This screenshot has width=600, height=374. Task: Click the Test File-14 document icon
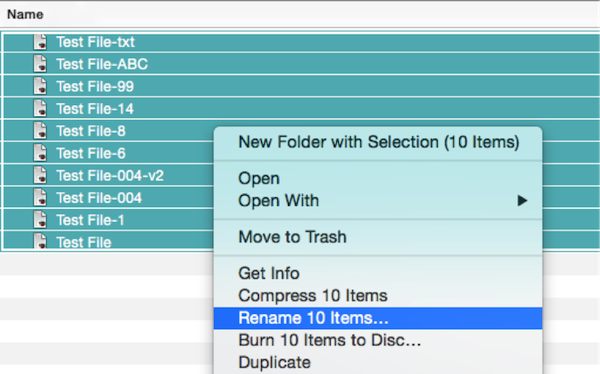(x=40, y=109)
